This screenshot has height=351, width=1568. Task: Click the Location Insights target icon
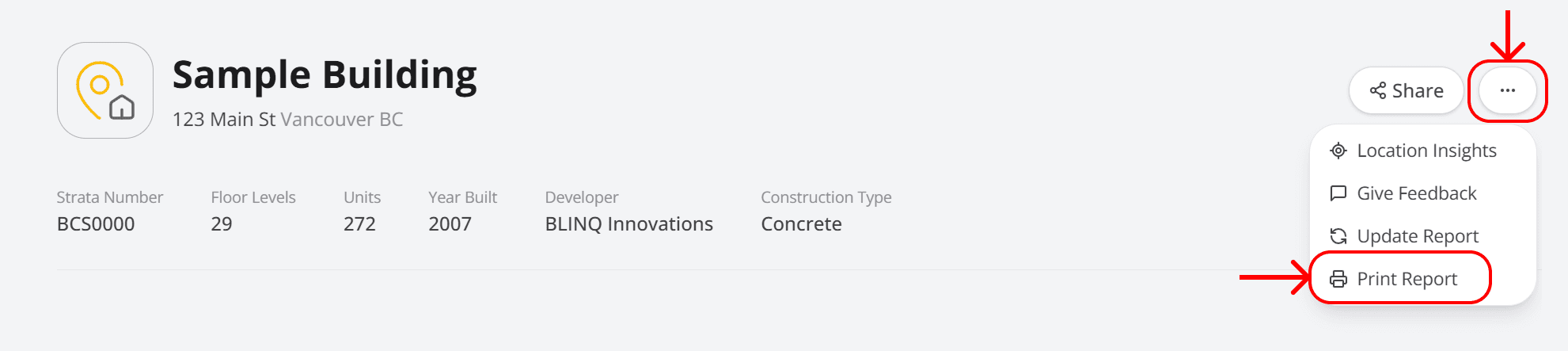coord(1338,151)
